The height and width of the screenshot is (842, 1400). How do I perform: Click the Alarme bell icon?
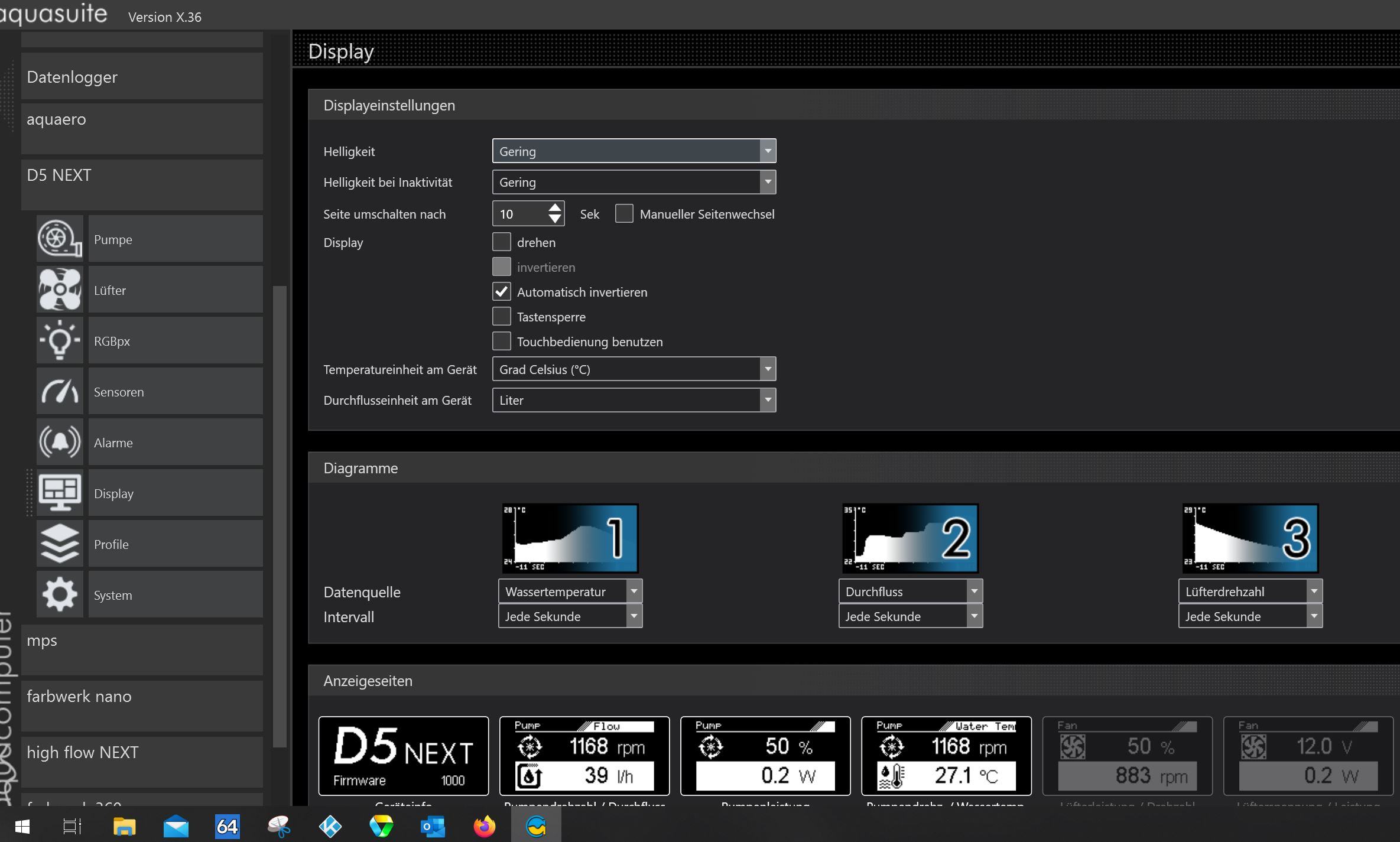[x=60, y=442]
